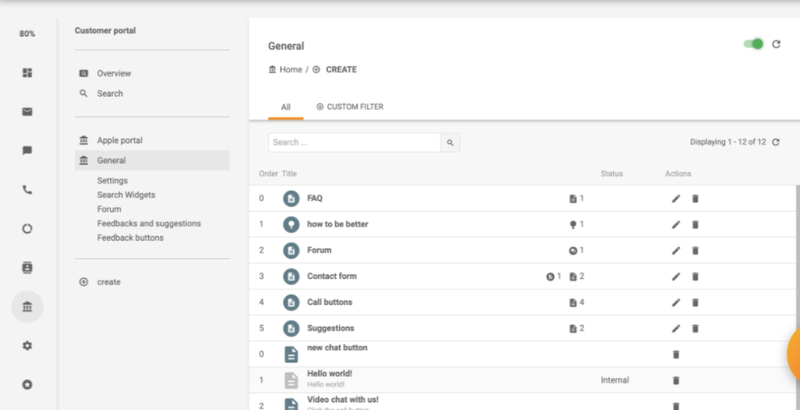
Task: Delete the Call buttons row
Action: click(695, 302)
